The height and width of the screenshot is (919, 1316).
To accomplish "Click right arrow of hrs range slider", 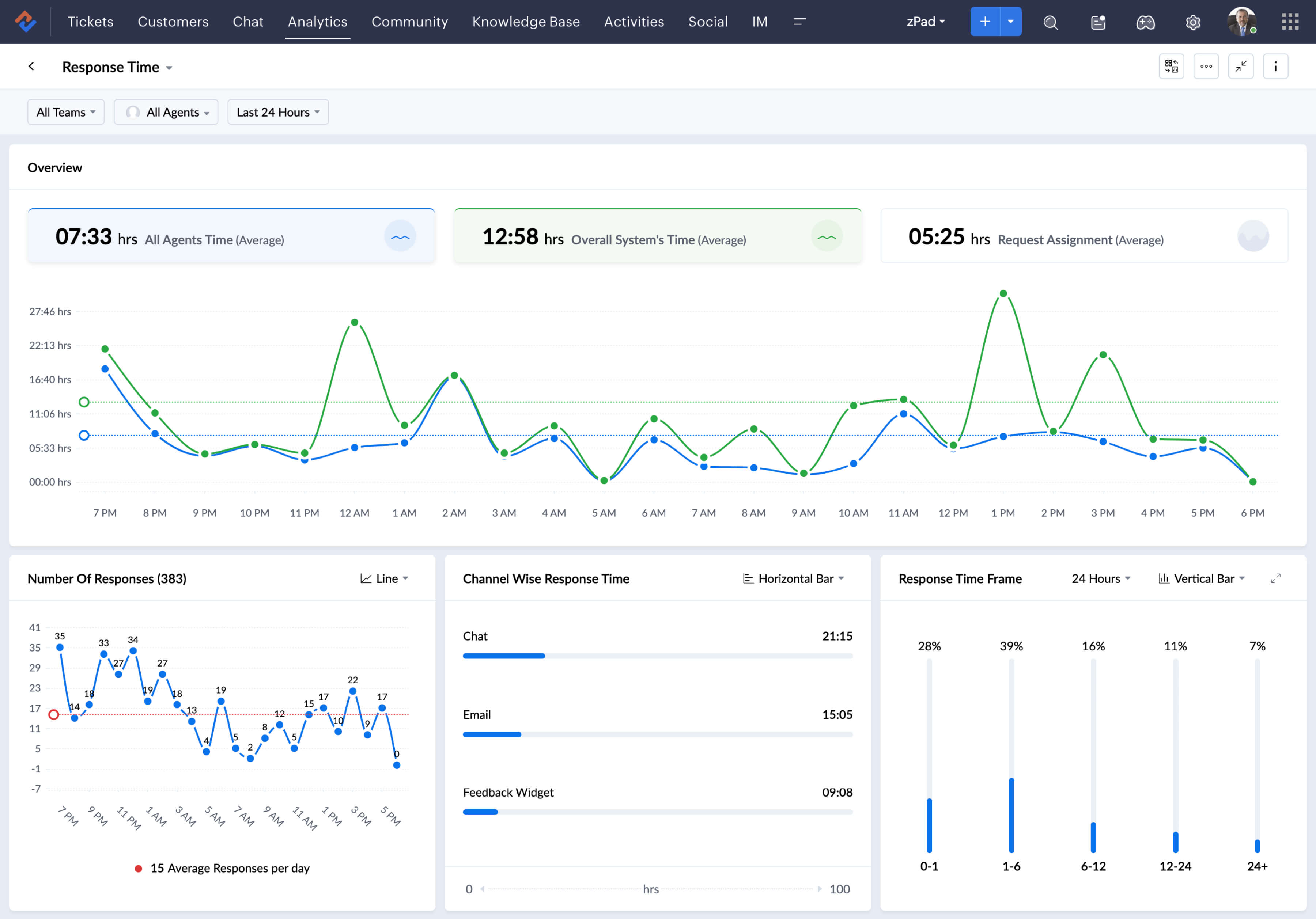I will 819,889.
